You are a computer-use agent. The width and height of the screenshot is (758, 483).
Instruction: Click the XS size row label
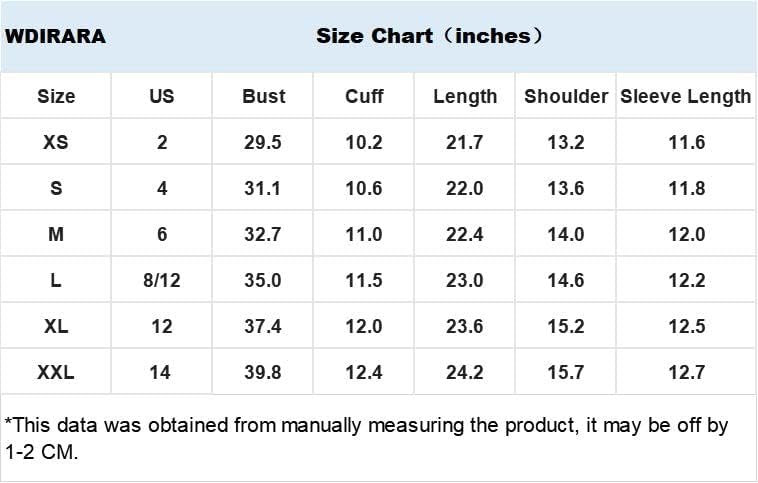tap(56, 142)
